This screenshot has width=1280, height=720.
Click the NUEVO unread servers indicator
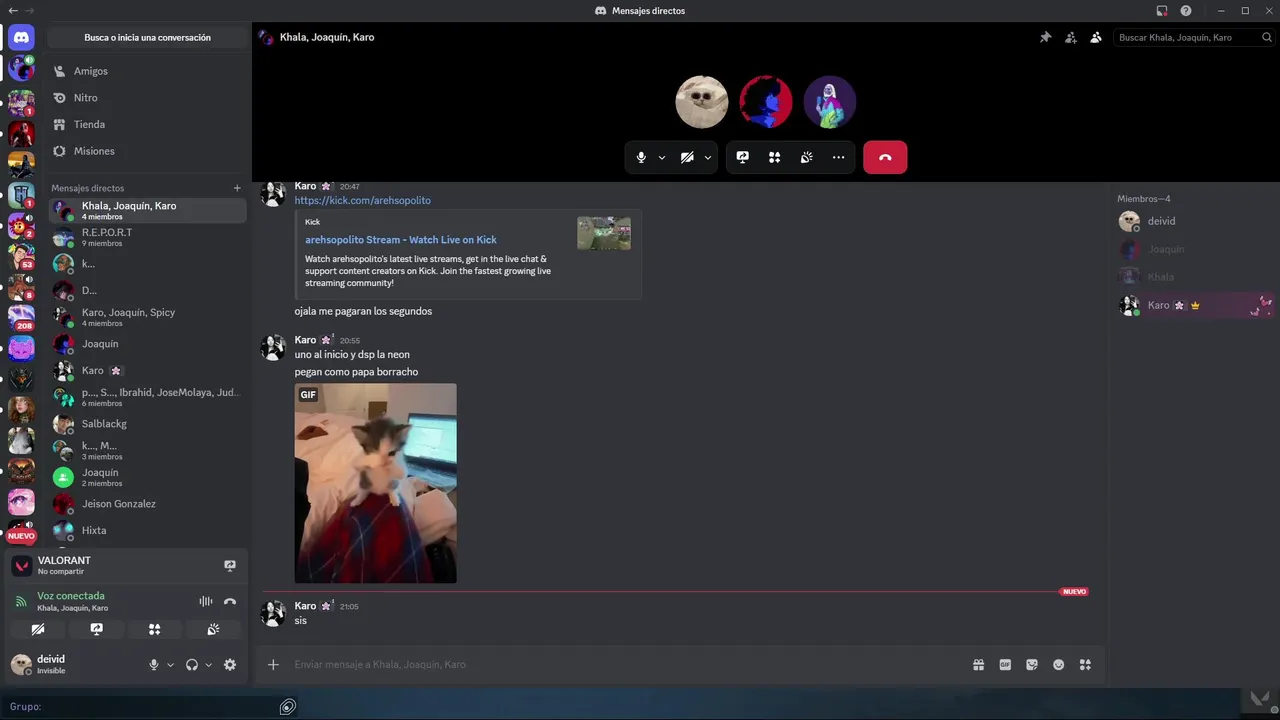click(21, 536)
